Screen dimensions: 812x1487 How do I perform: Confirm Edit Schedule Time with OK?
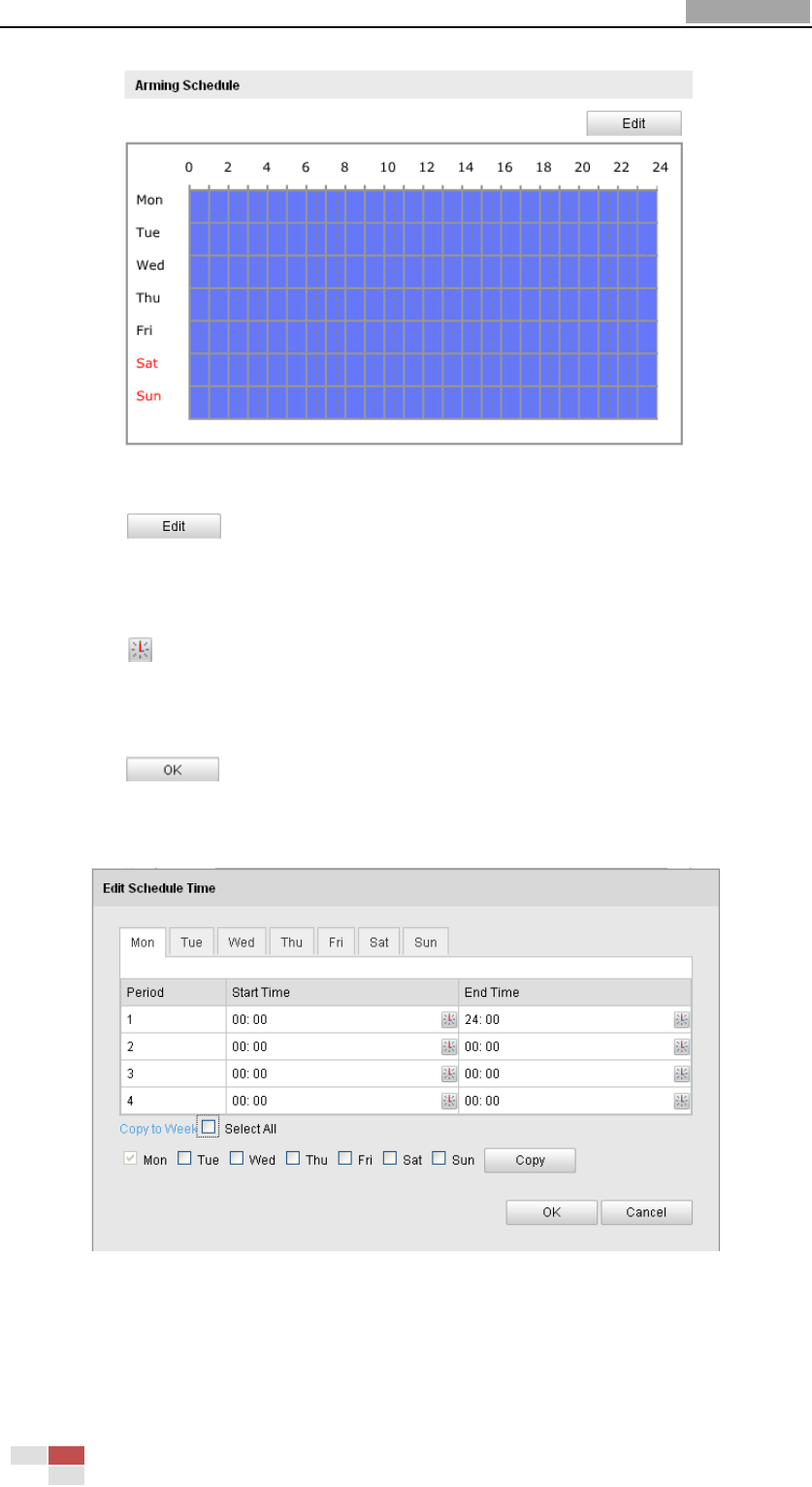tap(551, 1212)
